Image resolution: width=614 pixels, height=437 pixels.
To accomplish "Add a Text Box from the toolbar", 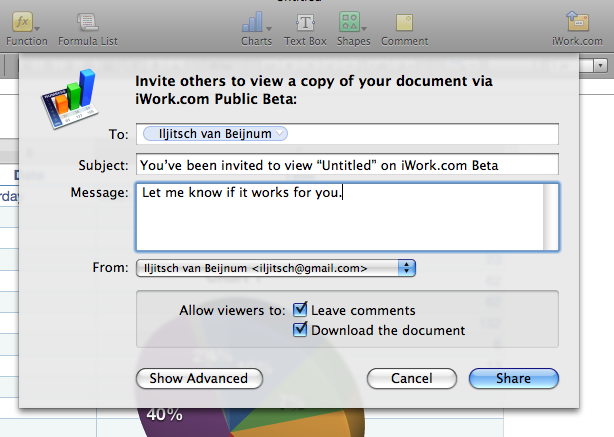I will pyautogui.click(x=305, y=22).
